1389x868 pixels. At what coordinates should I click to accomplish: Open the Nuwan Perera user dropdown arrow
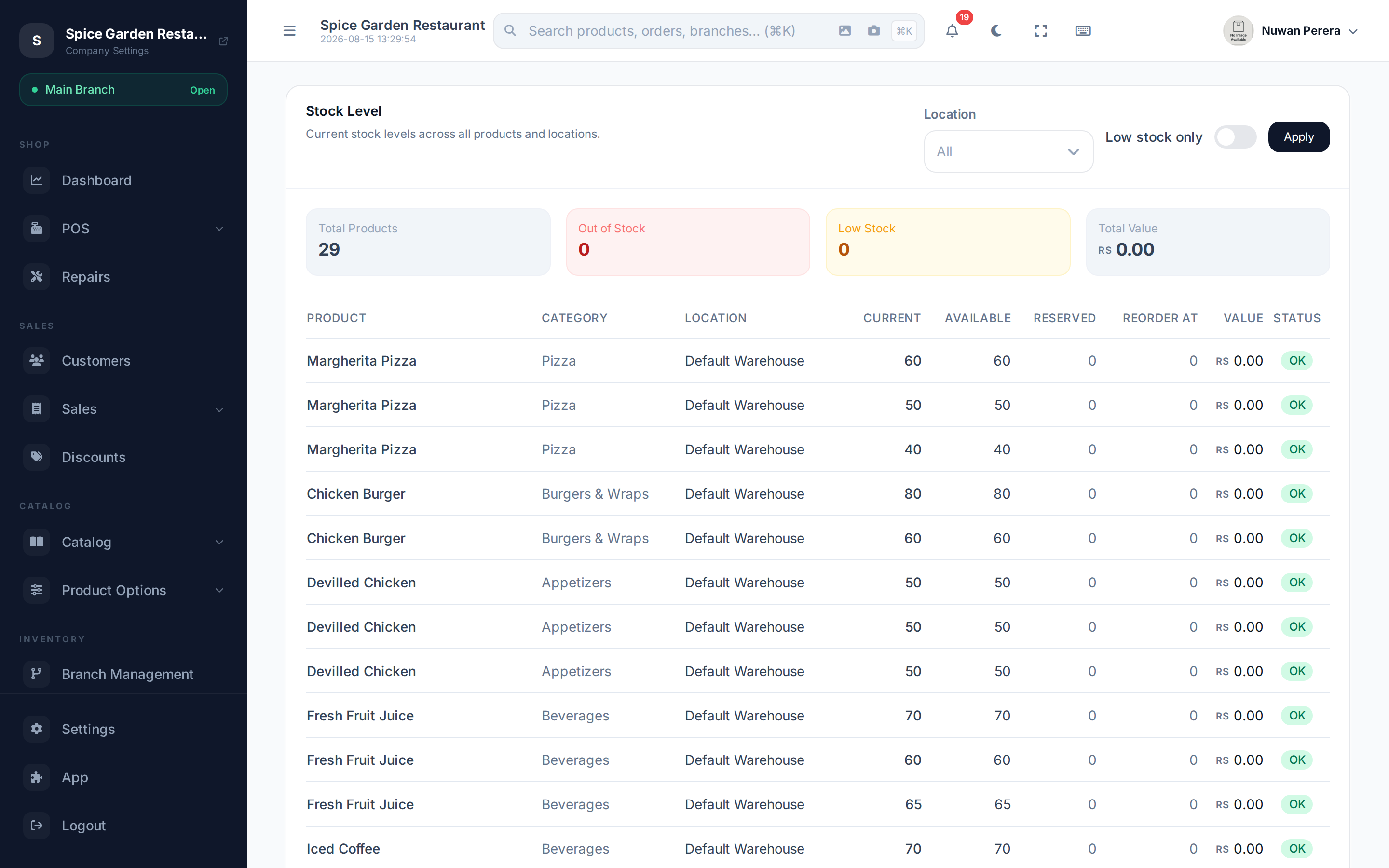[1353, 31]
